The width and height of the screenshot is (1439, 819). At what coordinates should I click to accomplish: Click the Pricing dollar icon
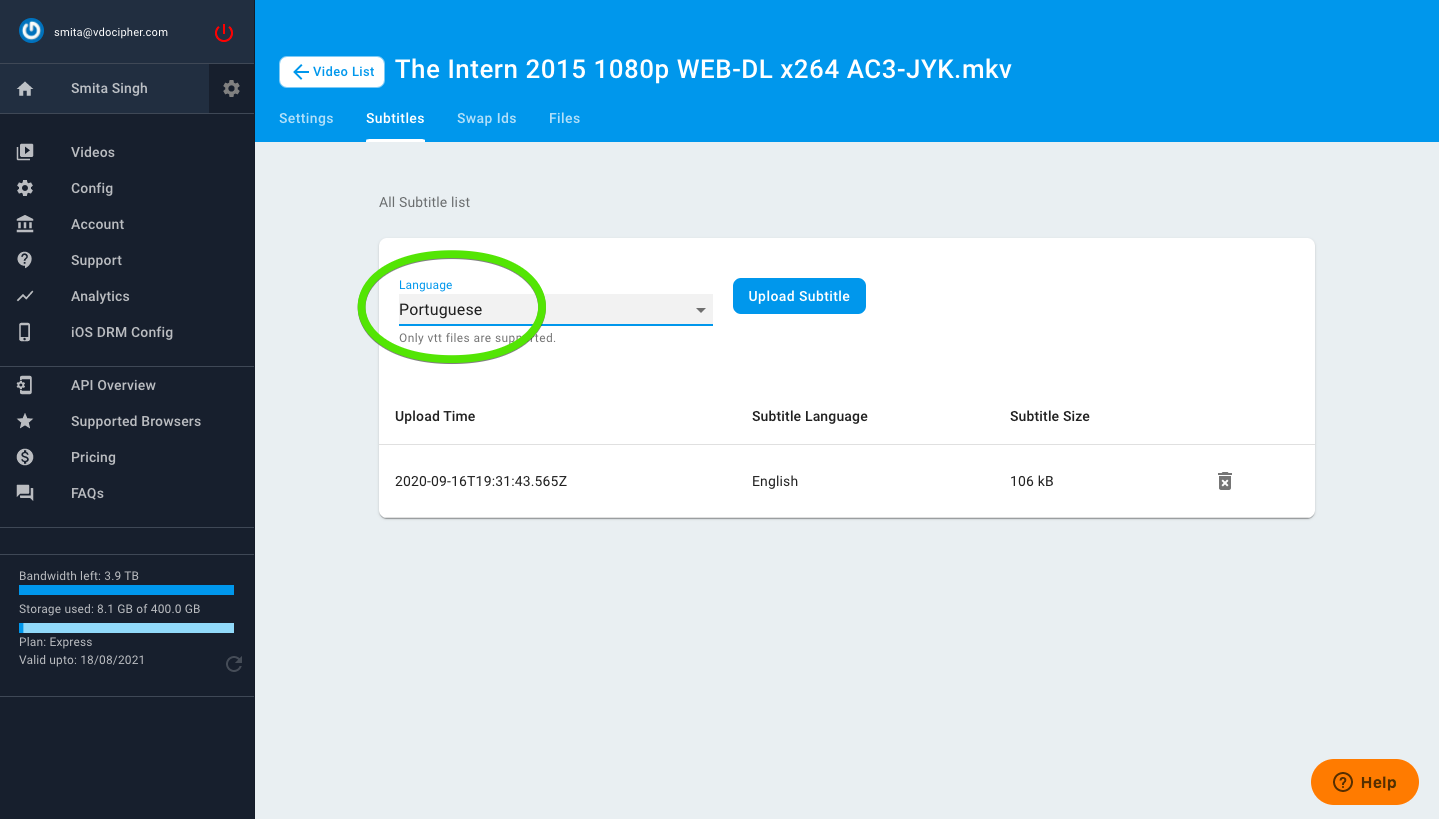coord(25,457)
